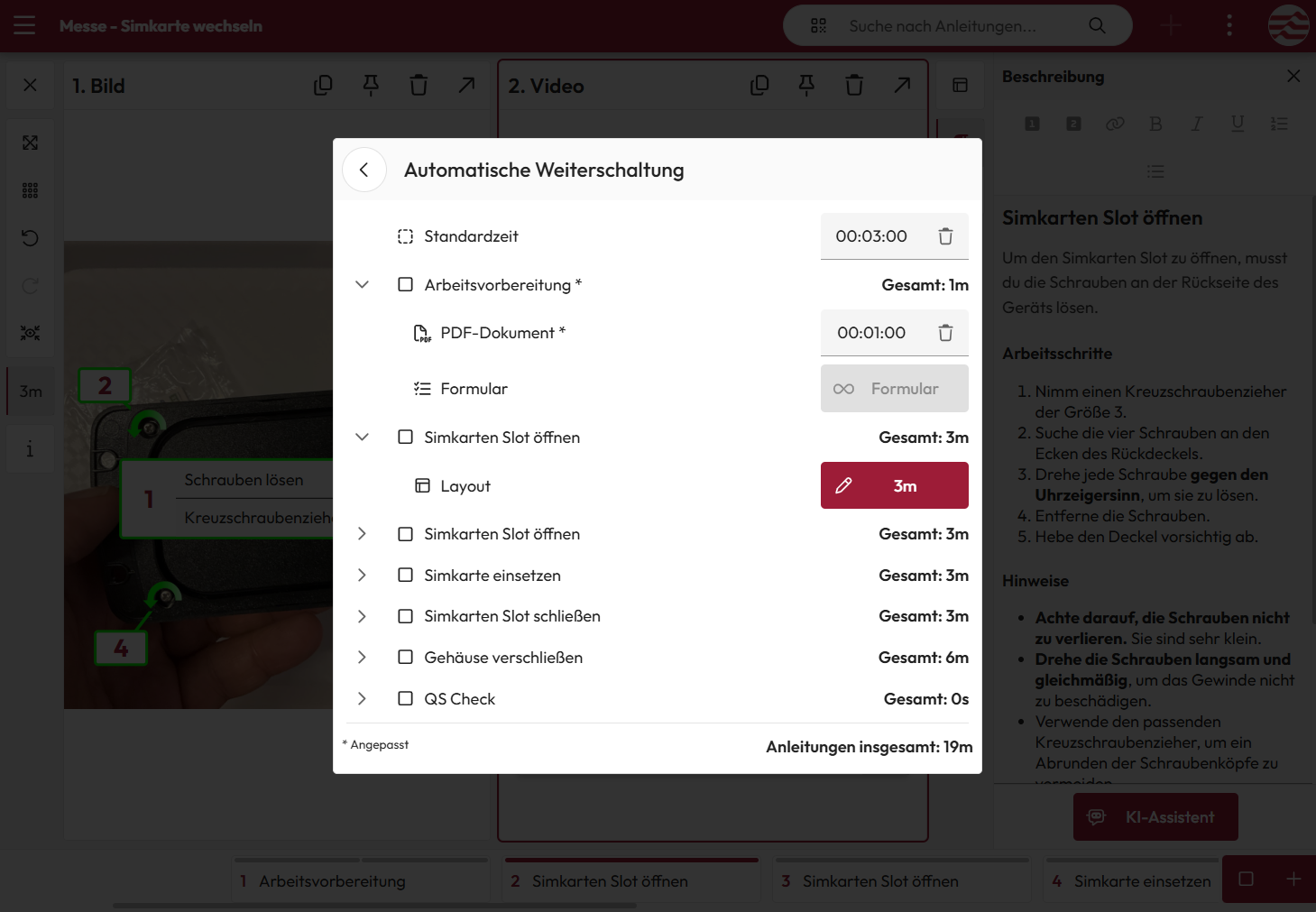Click the Standardzeit 00:03:00 time field
This screenshot has height=912, width=1316.
tap(871, 236)
